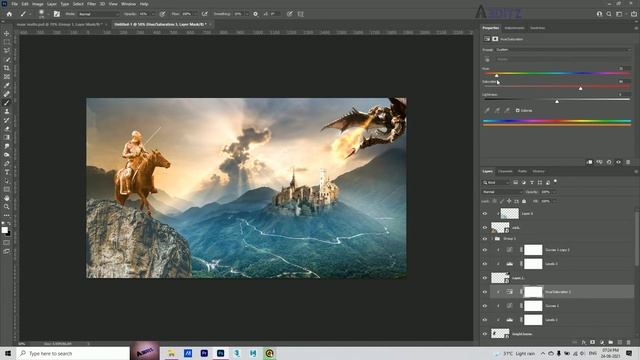Select the Clone Stamp tool
Screen dimensions: 640x360
pyautogui.click(x=7, y=111)
